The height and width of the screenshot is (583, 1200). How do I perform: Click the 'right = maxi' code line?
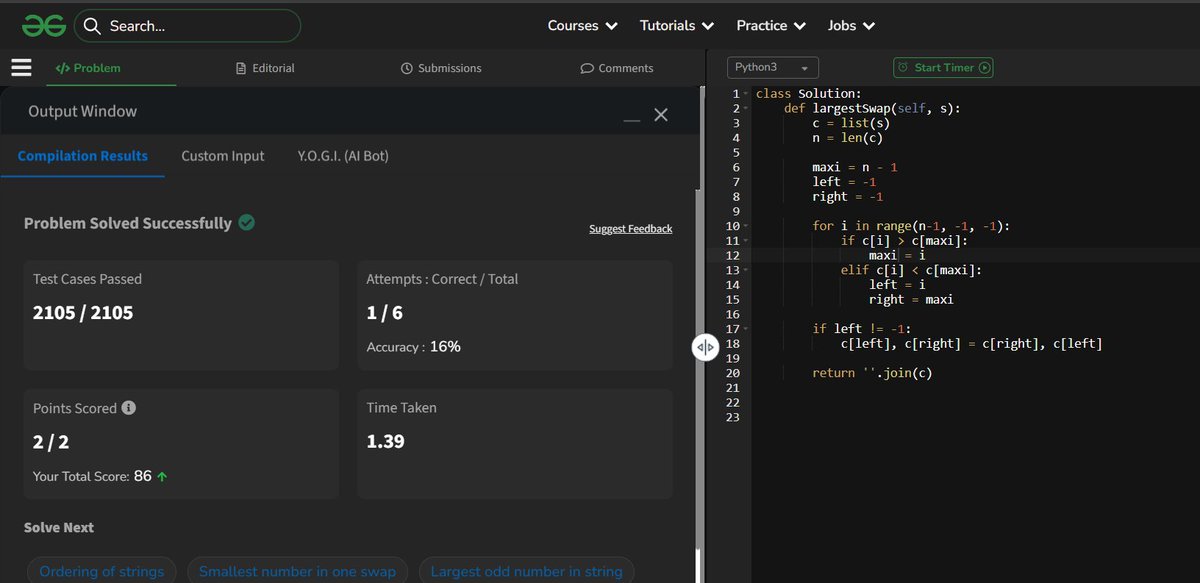[x=911, y=299]
